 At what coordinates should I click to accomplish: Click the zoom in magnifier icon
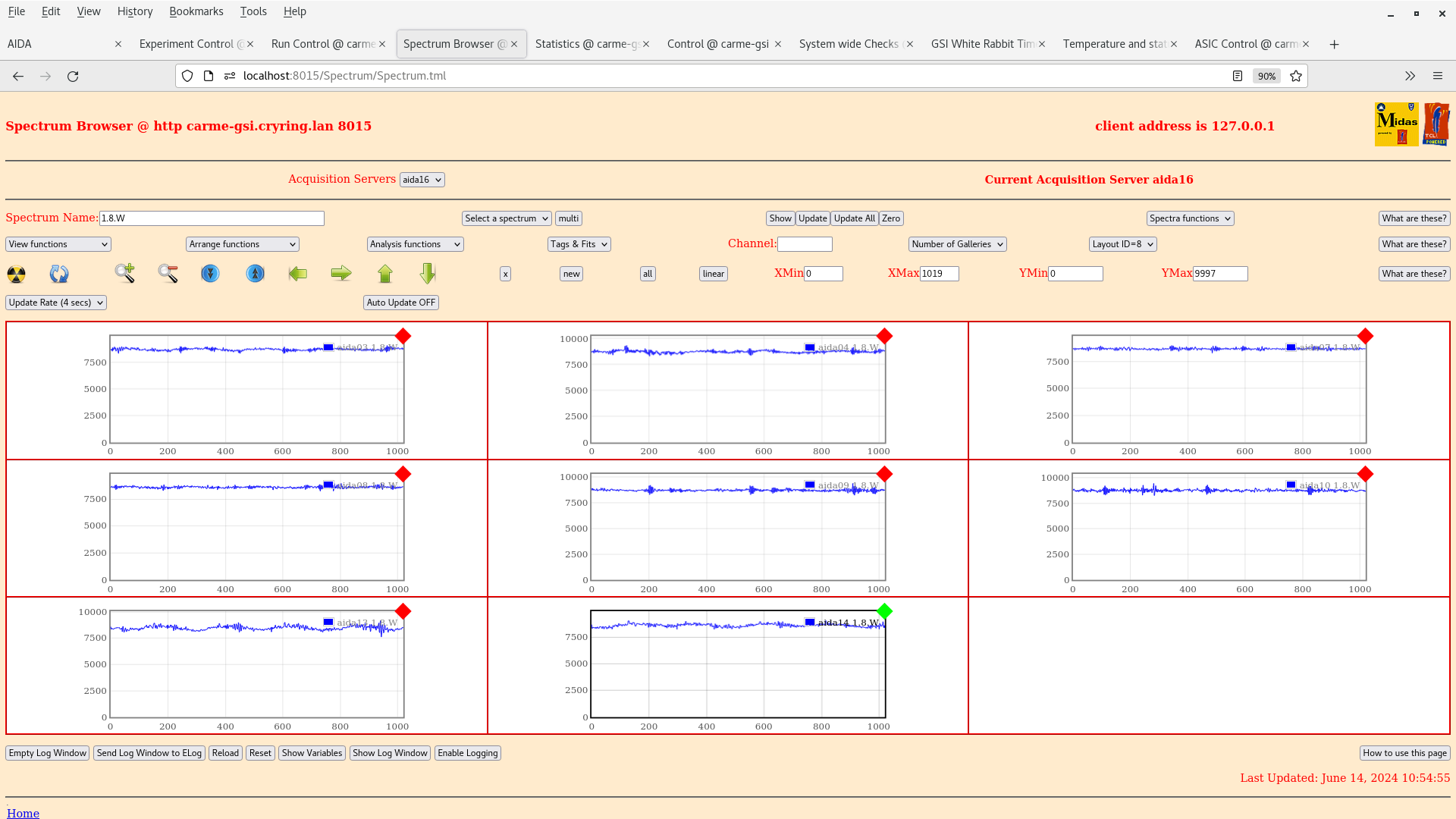click(x=125, y=273)
